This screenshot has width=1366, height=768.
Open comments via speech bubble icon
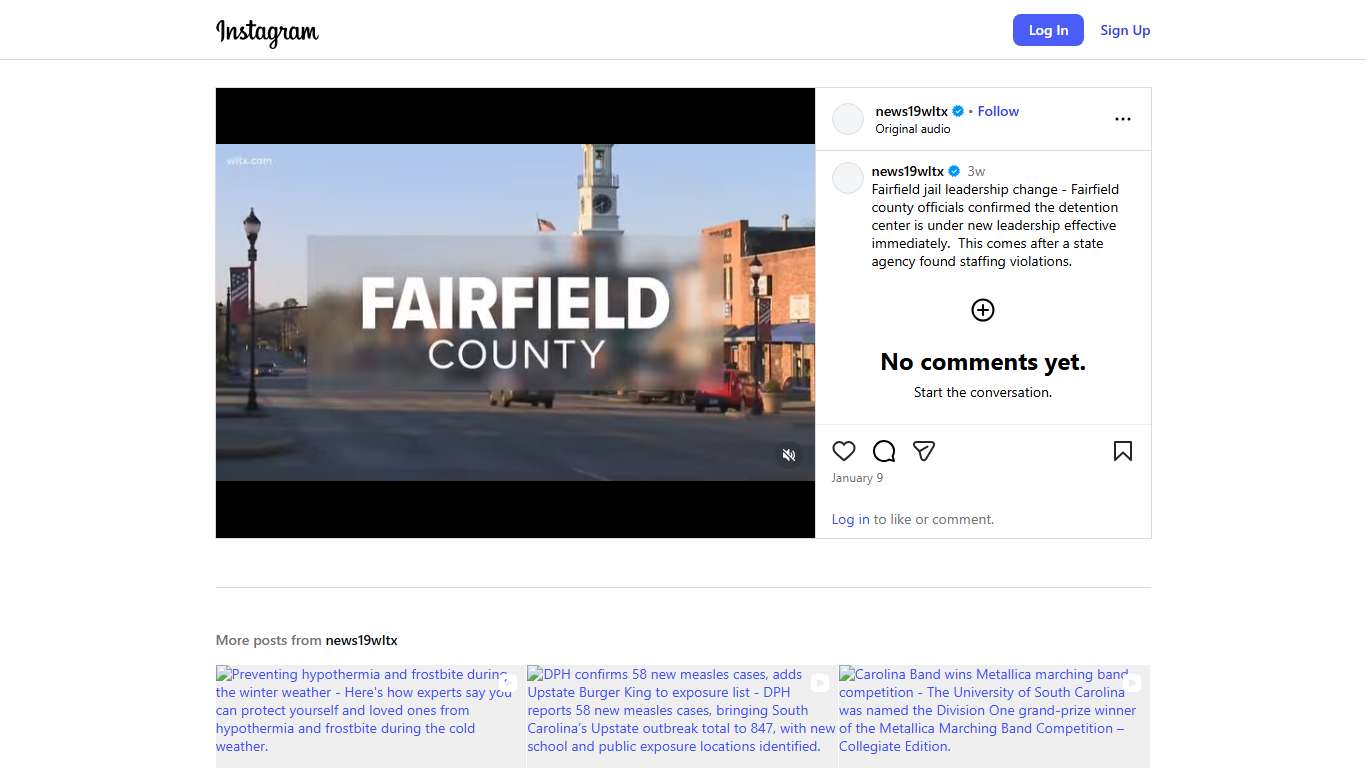pyautogui.click(x=884, y=451)
